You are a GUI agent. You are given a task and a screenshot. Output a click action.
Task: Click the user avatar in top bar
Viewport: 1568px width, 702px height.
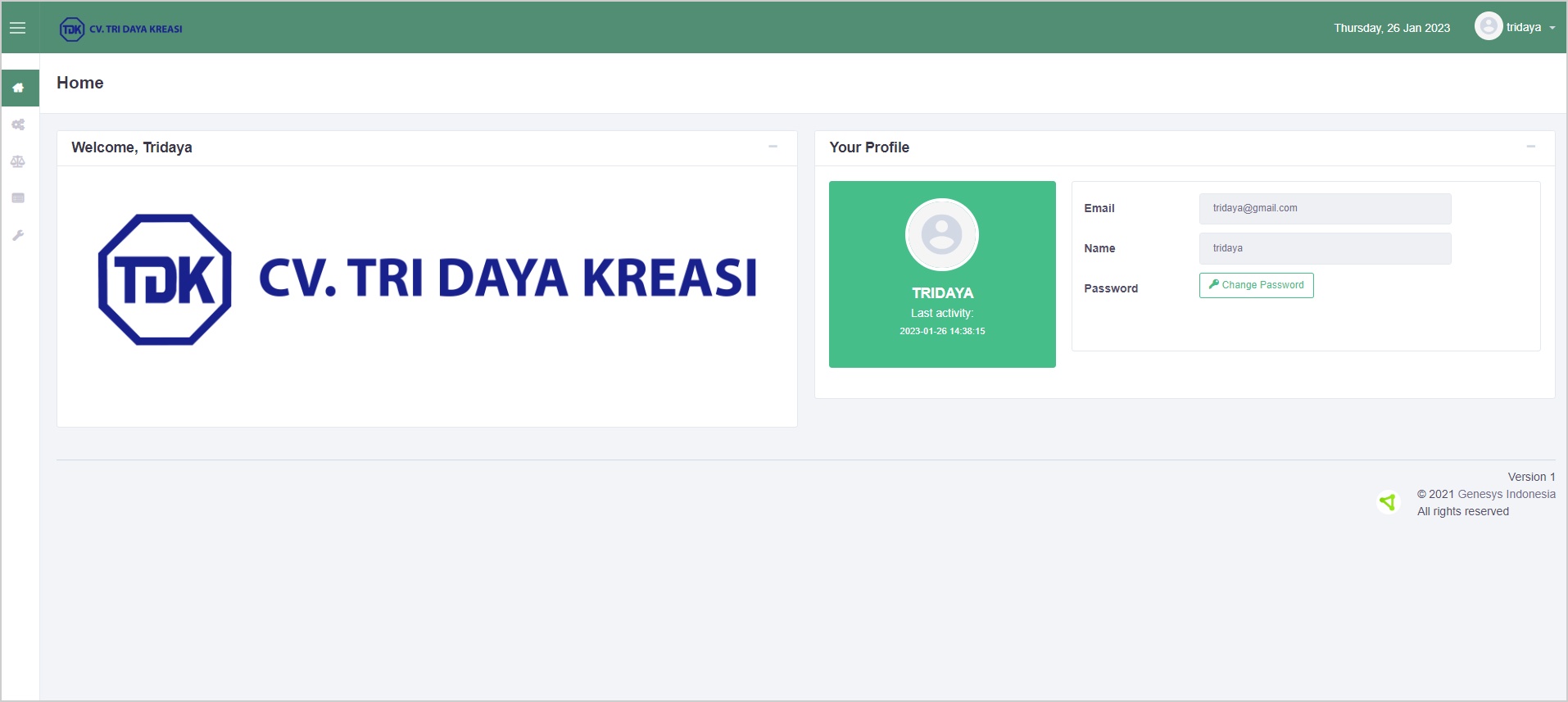[1488, 26]
